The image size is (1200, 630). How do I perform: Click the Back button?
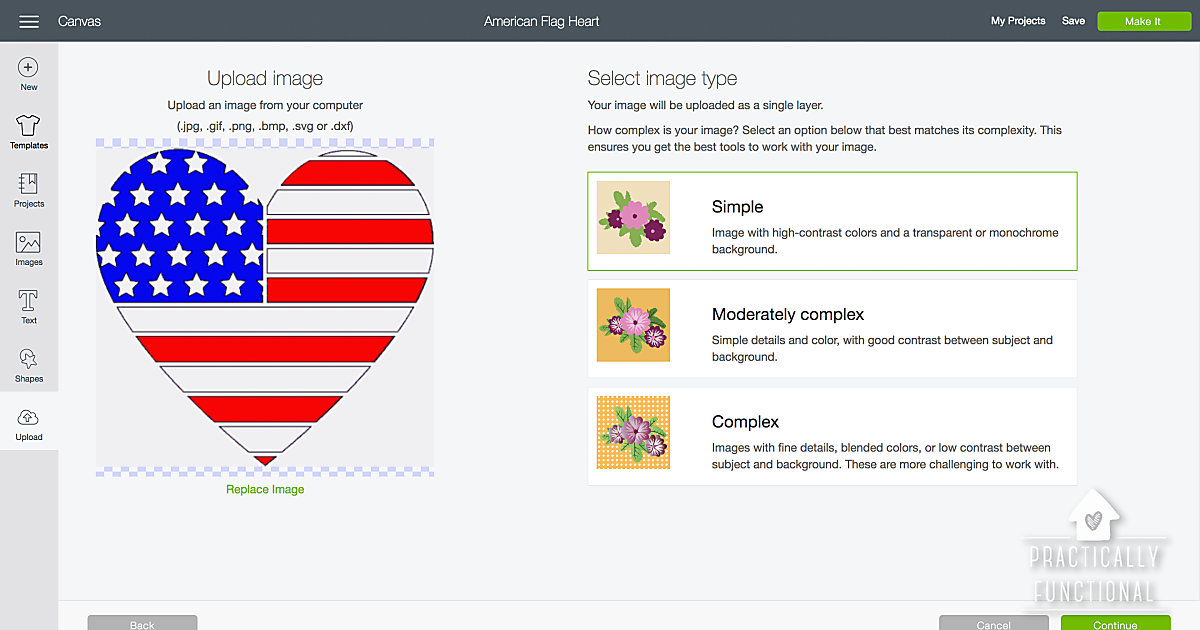tap(142, 623)
